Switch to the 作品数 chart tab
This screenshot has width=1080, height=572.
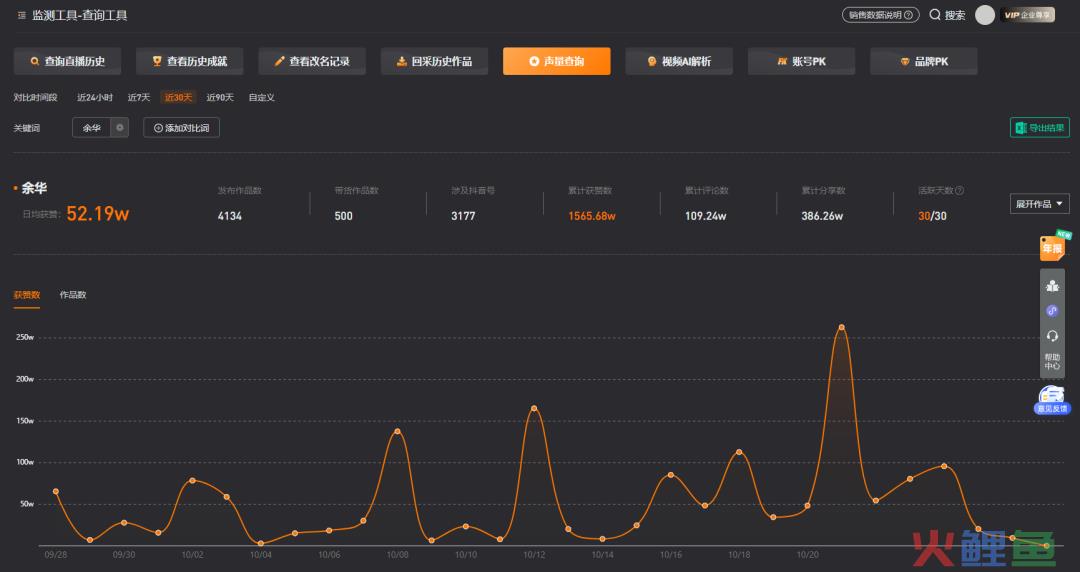[x=73, y=295]
